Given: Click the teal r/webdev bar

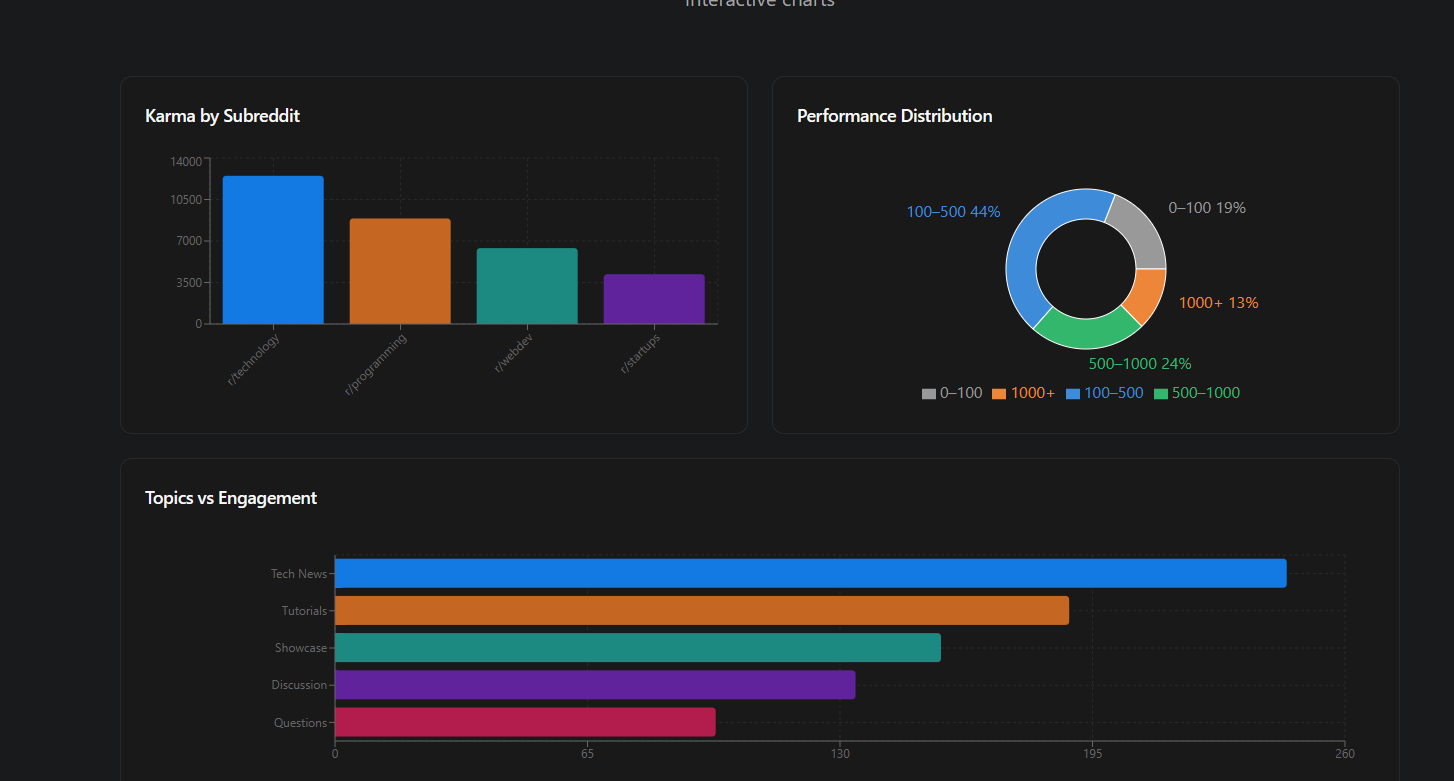Looking at the screenshot, I should tap(527, 286).
